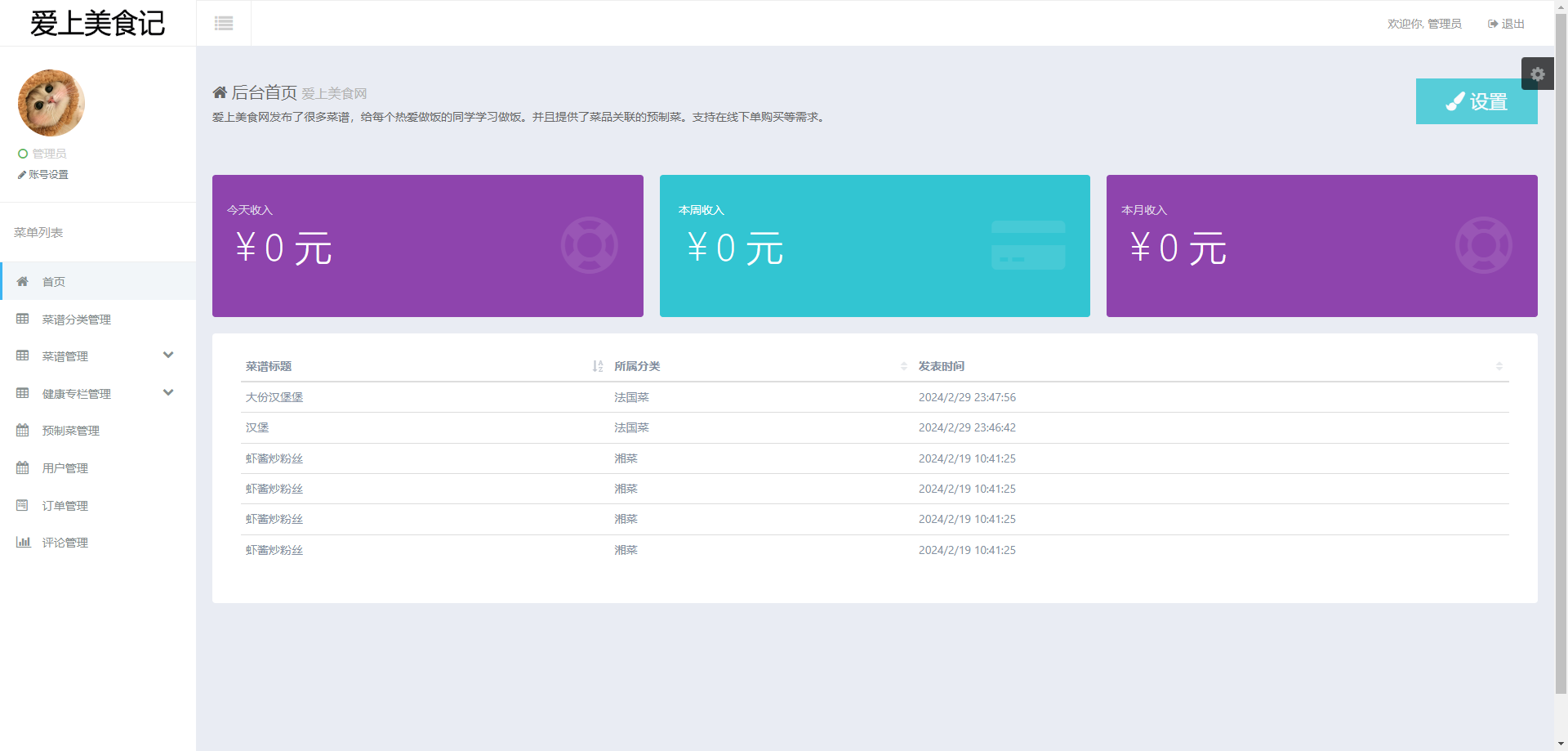Sort the table by 所属分类 sort icon
Screen dimensions: 1568x751
904,366
